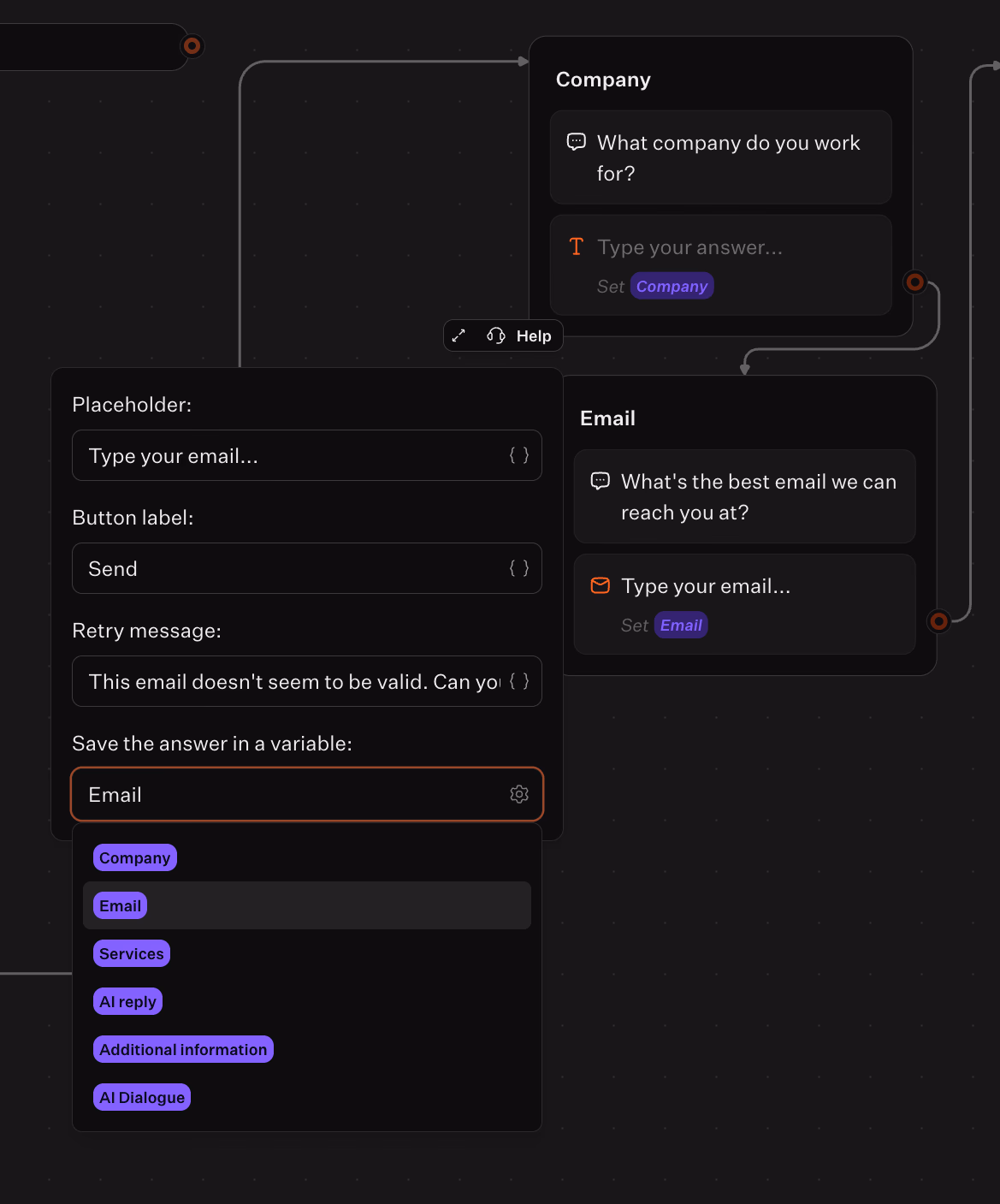
Task: Click the Company block's output connector dot
Action: [x=915, y=282]
